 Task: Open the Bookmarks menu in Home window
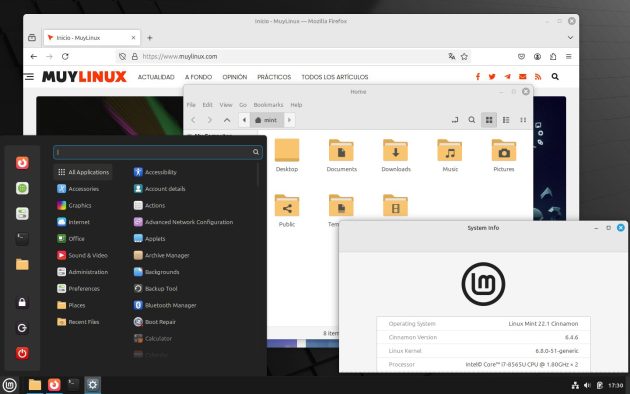pos(268,105)
